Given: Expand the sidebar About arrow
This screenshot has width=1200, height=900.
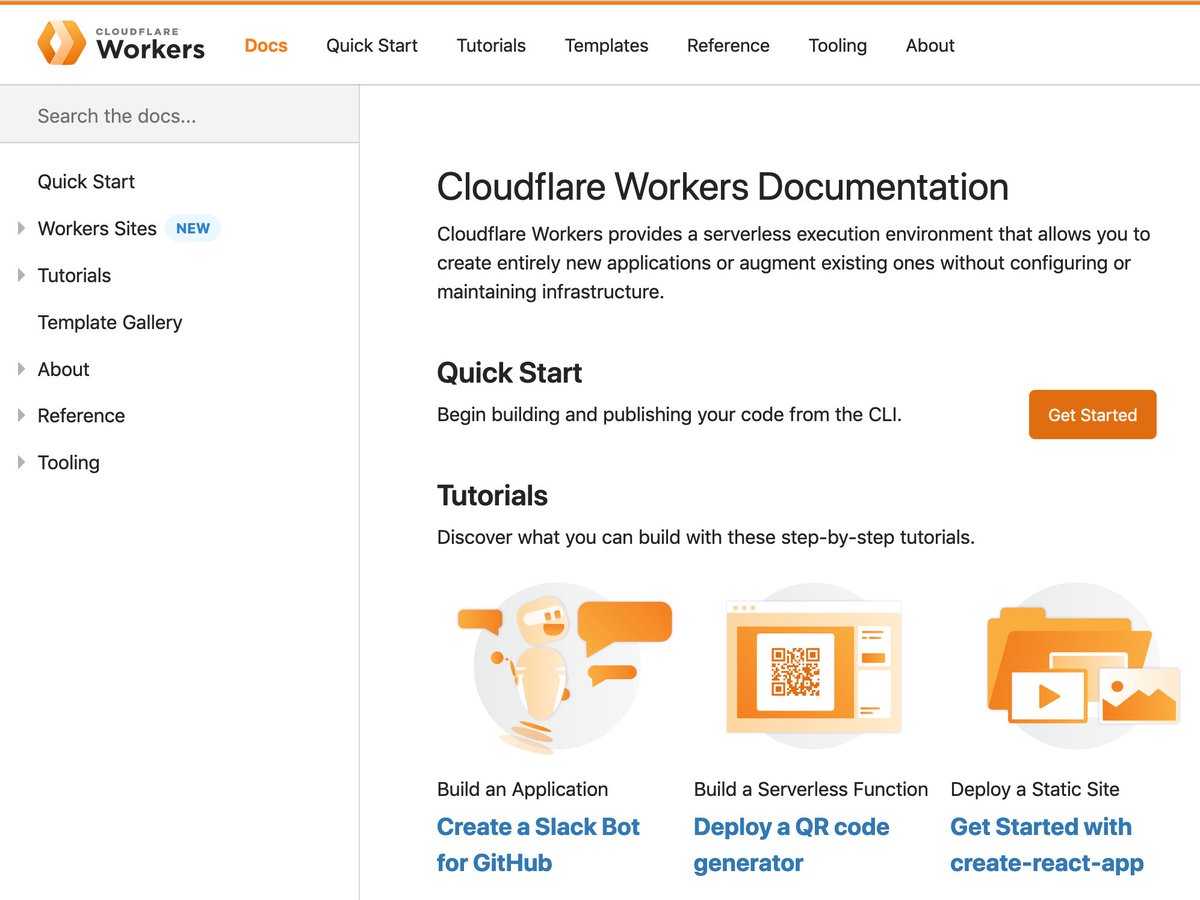Looking at the screenshot, I should tap(21, 369).
